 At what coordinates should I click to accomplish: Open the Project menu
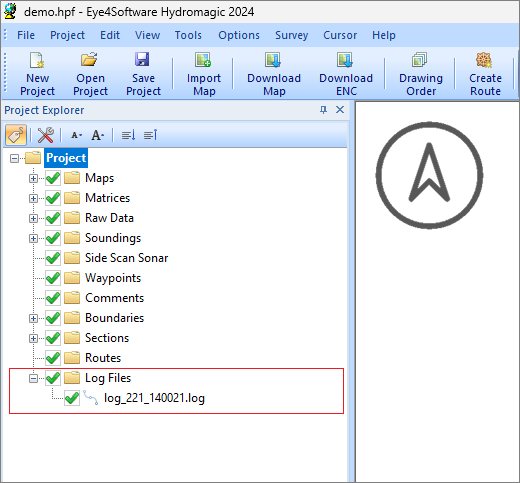point(67,35)
